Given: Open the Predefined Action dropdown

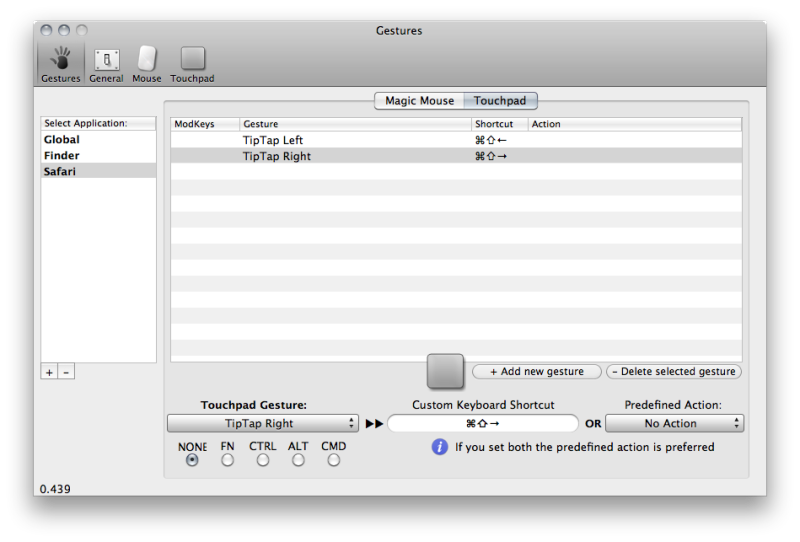Looking at the screenshot, I should pyautogui.click(x=674, y=423).
